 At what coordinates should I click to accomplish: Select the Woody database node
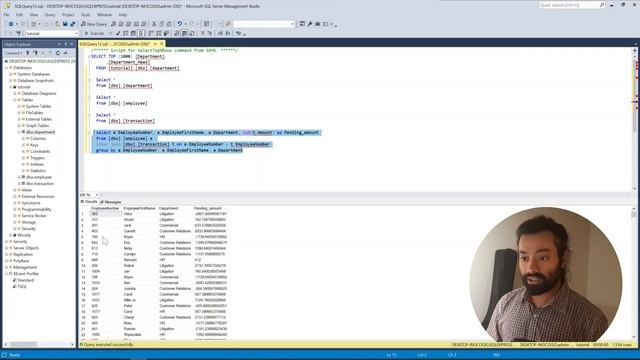click(x=24, y=235)
